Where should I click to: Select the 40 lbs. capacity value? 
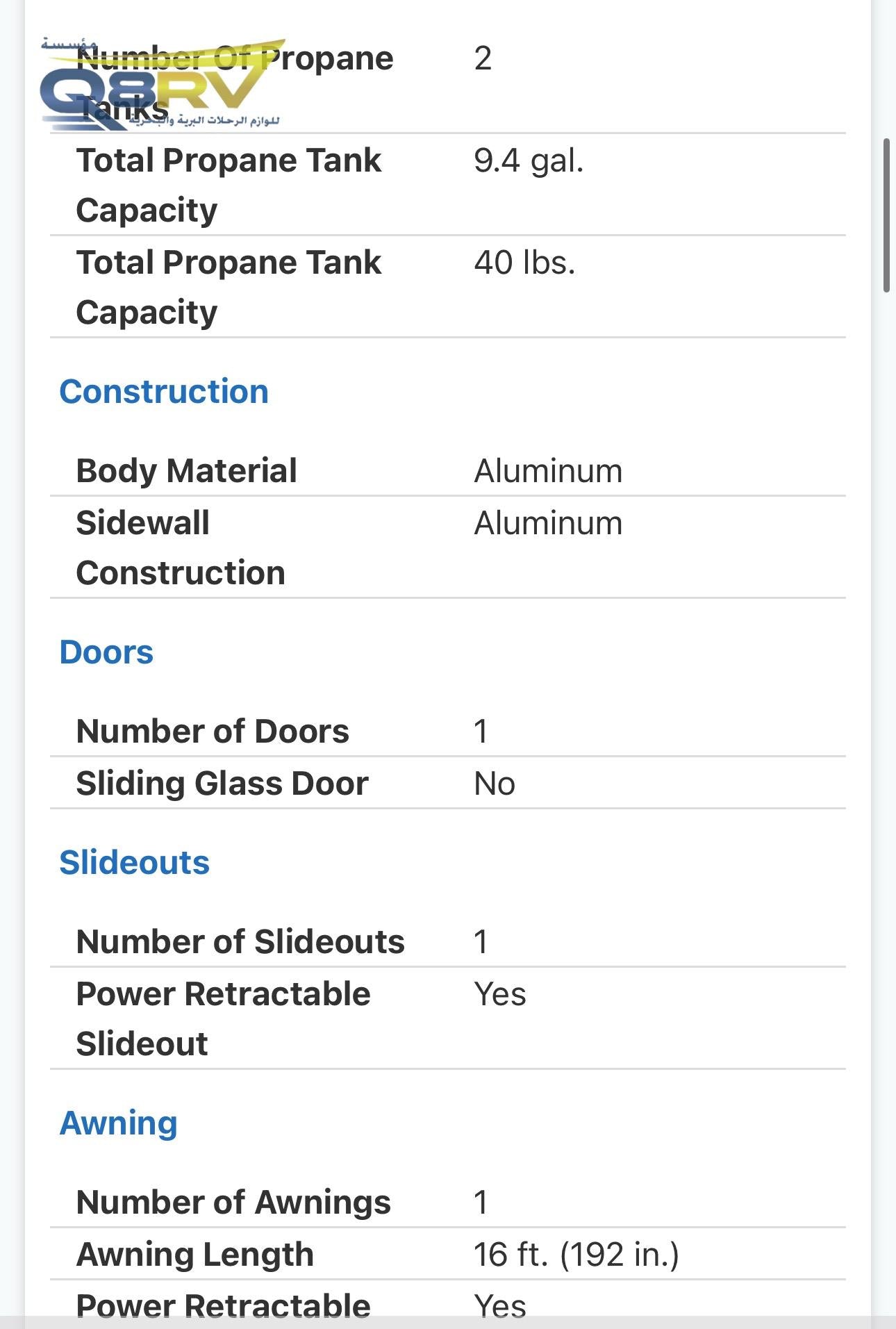524,263
